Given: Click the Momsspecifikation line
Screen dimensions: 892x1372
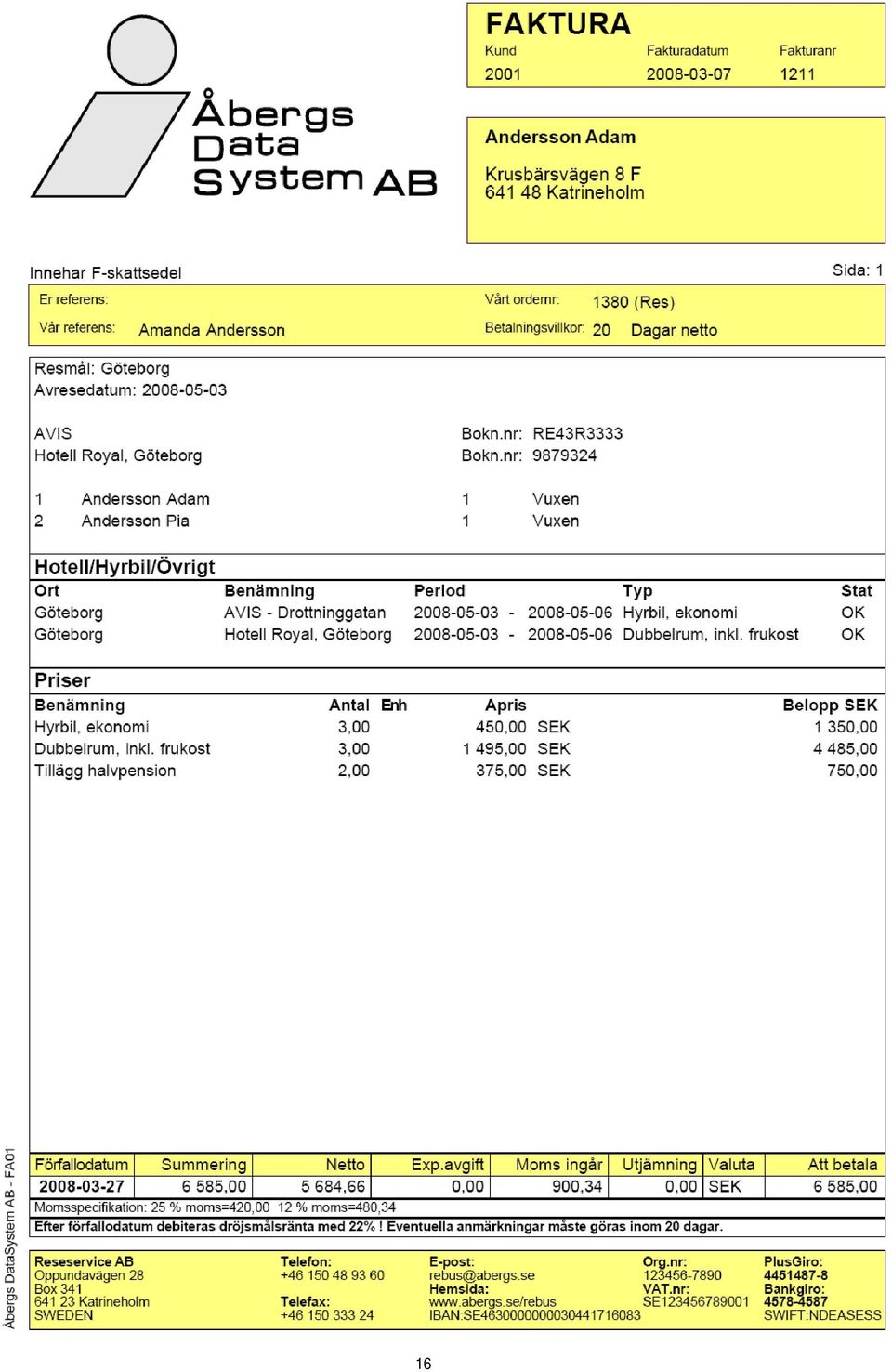Looking at the screenshot, I should pyautogui.click(x=215, y=1207).
